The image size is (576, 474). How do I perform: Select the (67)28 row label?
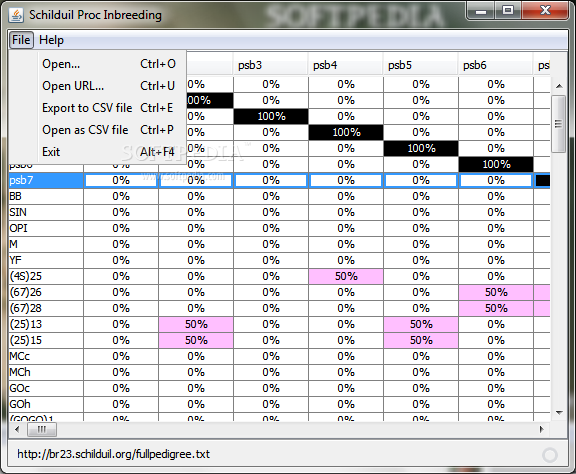[x=46, y=308]
